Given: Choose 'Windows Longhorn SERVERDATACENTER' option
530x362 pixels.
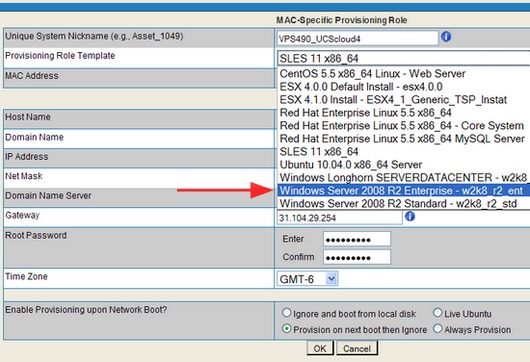Looking at the screenshot, I should point(403,177).
